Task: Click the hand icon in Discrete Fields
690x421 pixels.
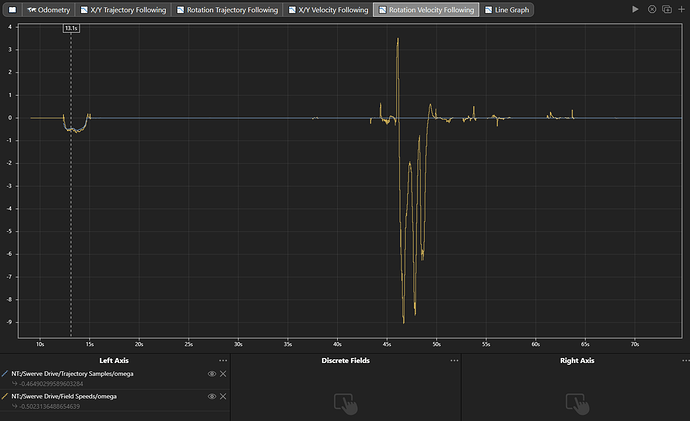Action: [x=345, y=404]
